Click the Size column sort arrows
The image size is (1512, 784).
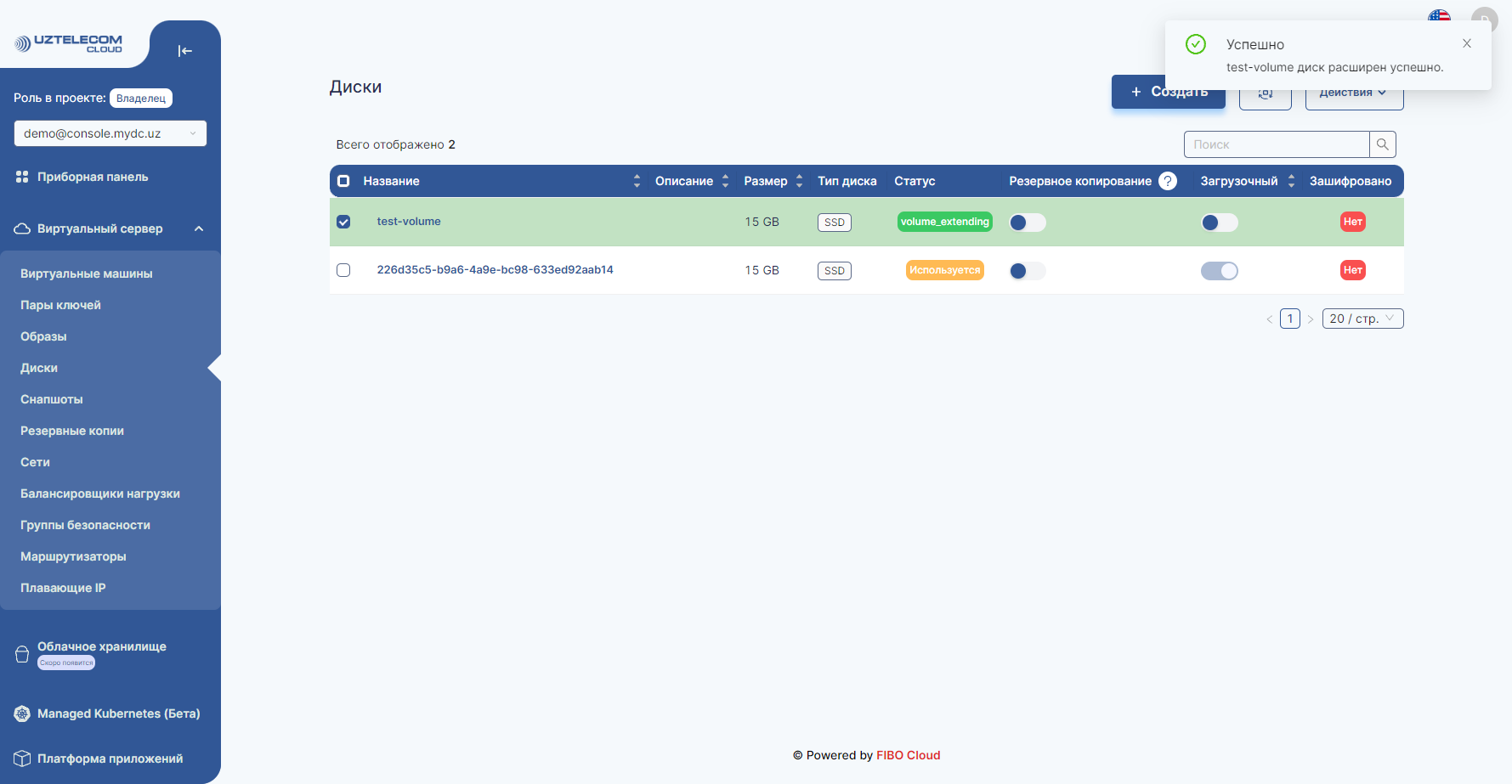pyautogui.click(x=799, y=181)
